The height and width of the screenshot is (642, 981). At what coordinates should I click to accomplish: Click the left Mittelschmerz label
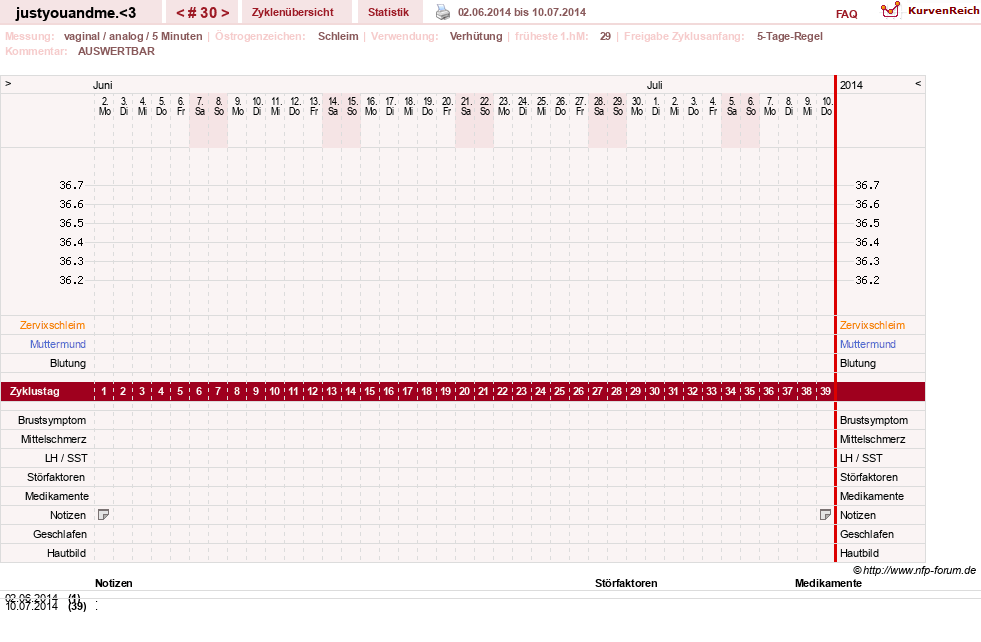pos(54,439)
